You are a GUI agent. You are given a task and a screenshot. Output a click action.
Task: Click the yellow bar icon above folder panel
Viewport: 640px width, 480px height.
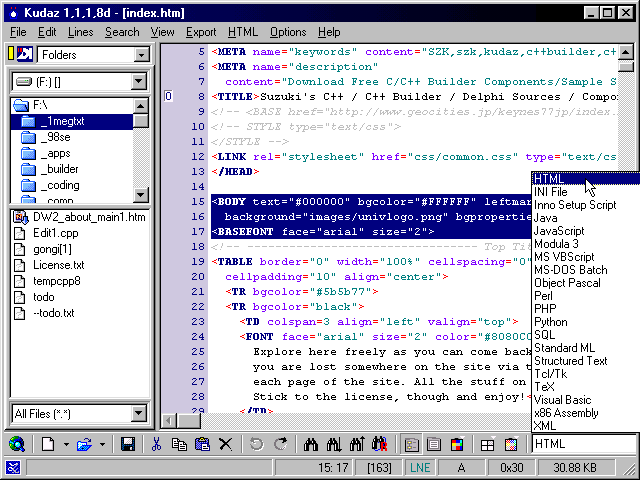point(11,53)
